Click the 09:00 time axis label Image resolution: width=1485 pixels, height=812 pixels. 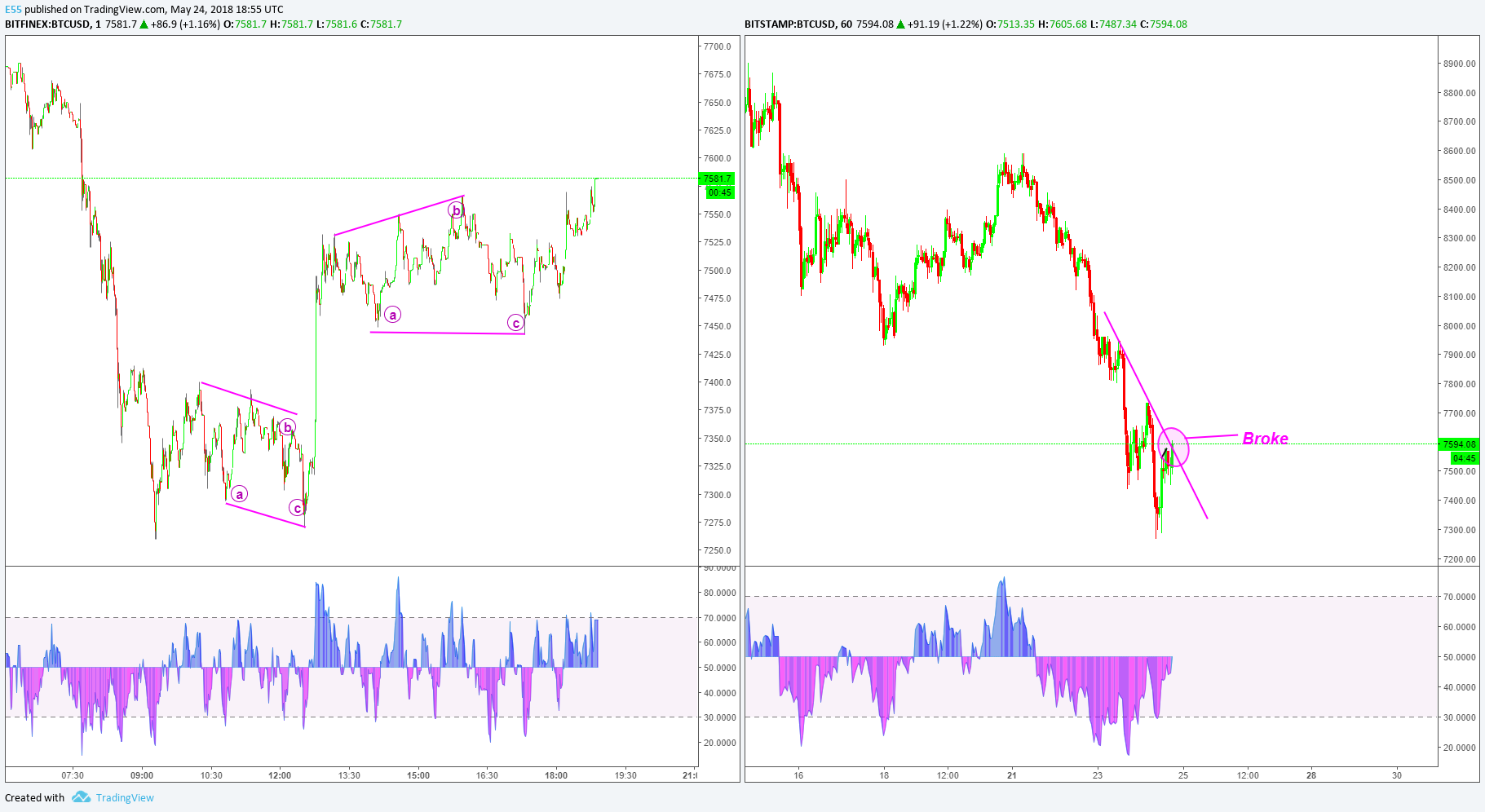[142, 775]
